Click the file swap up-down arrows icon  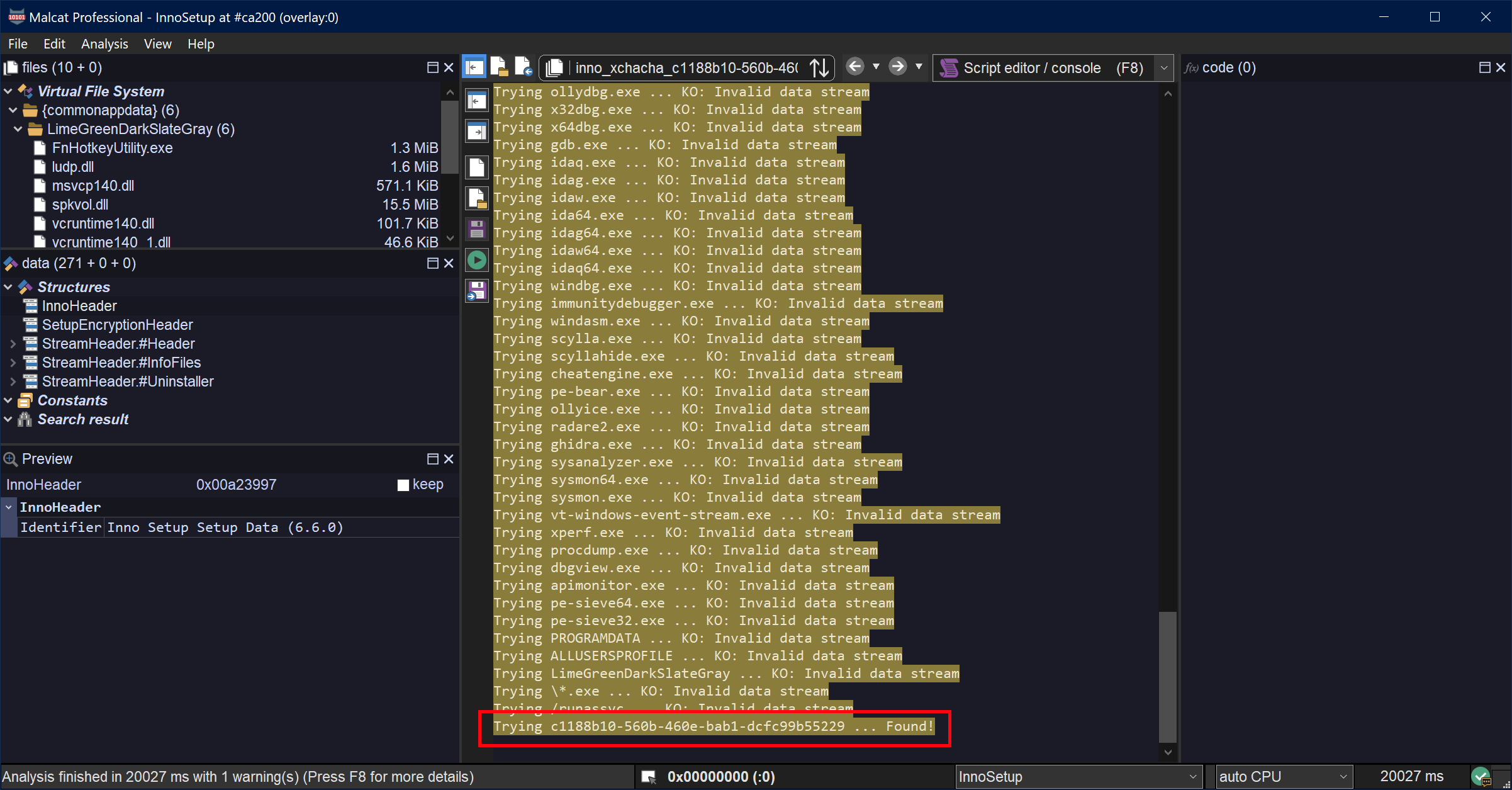[819, 67]
